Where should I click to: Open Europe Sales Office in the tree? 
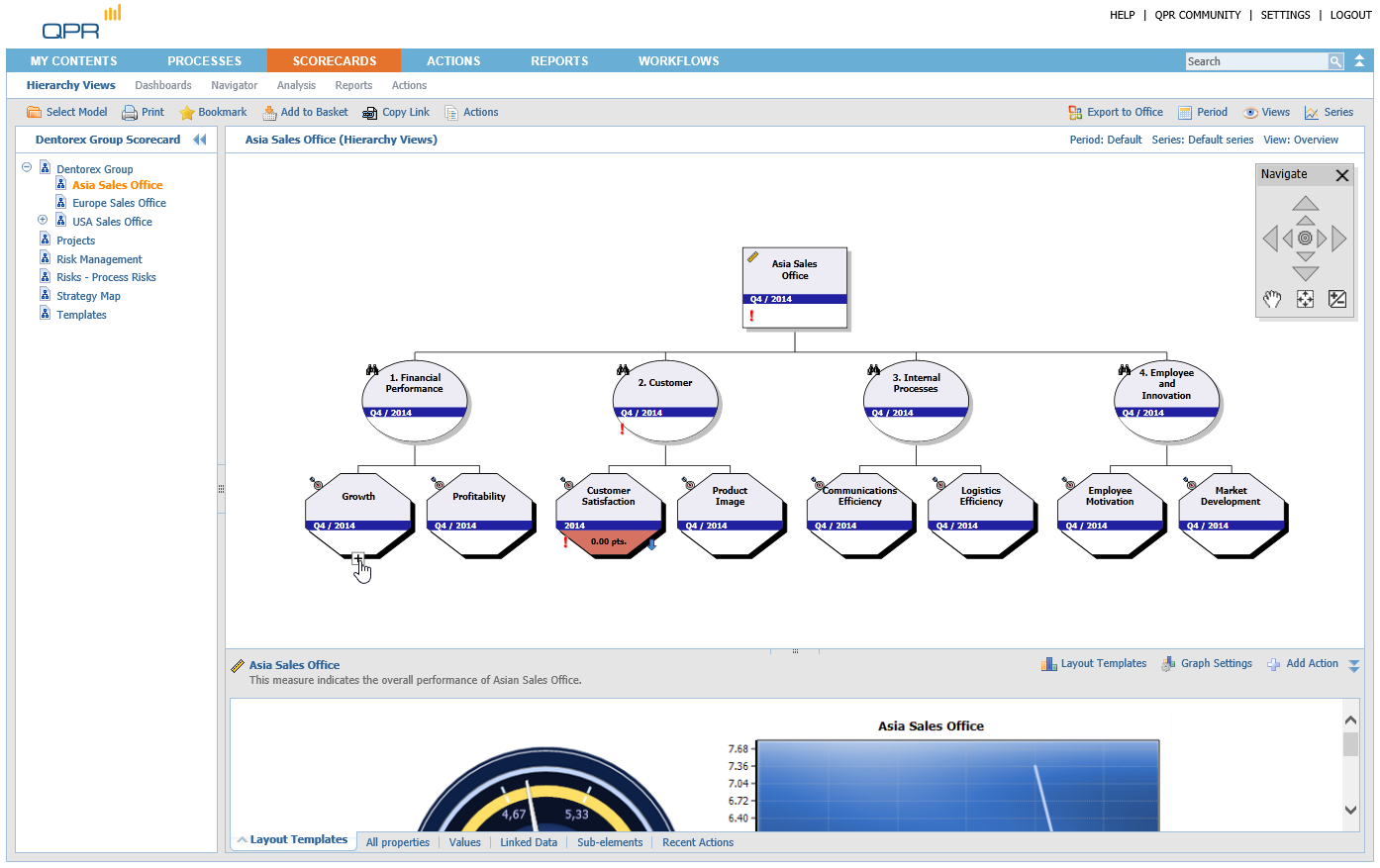point(119,203)
